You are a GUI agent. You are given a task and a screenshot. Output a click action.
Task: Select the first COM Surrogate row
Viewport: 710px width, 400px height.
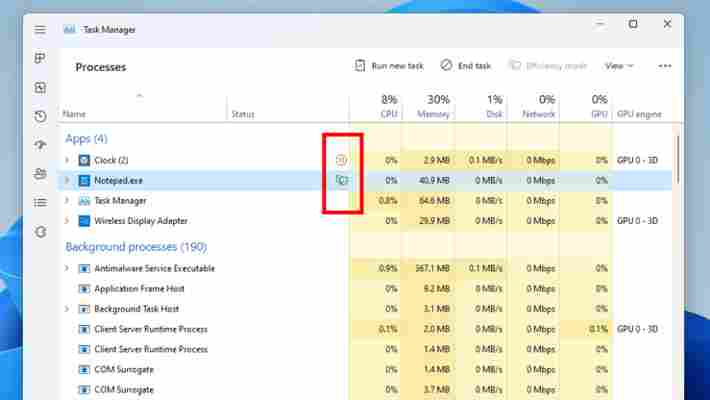(365, 370)
